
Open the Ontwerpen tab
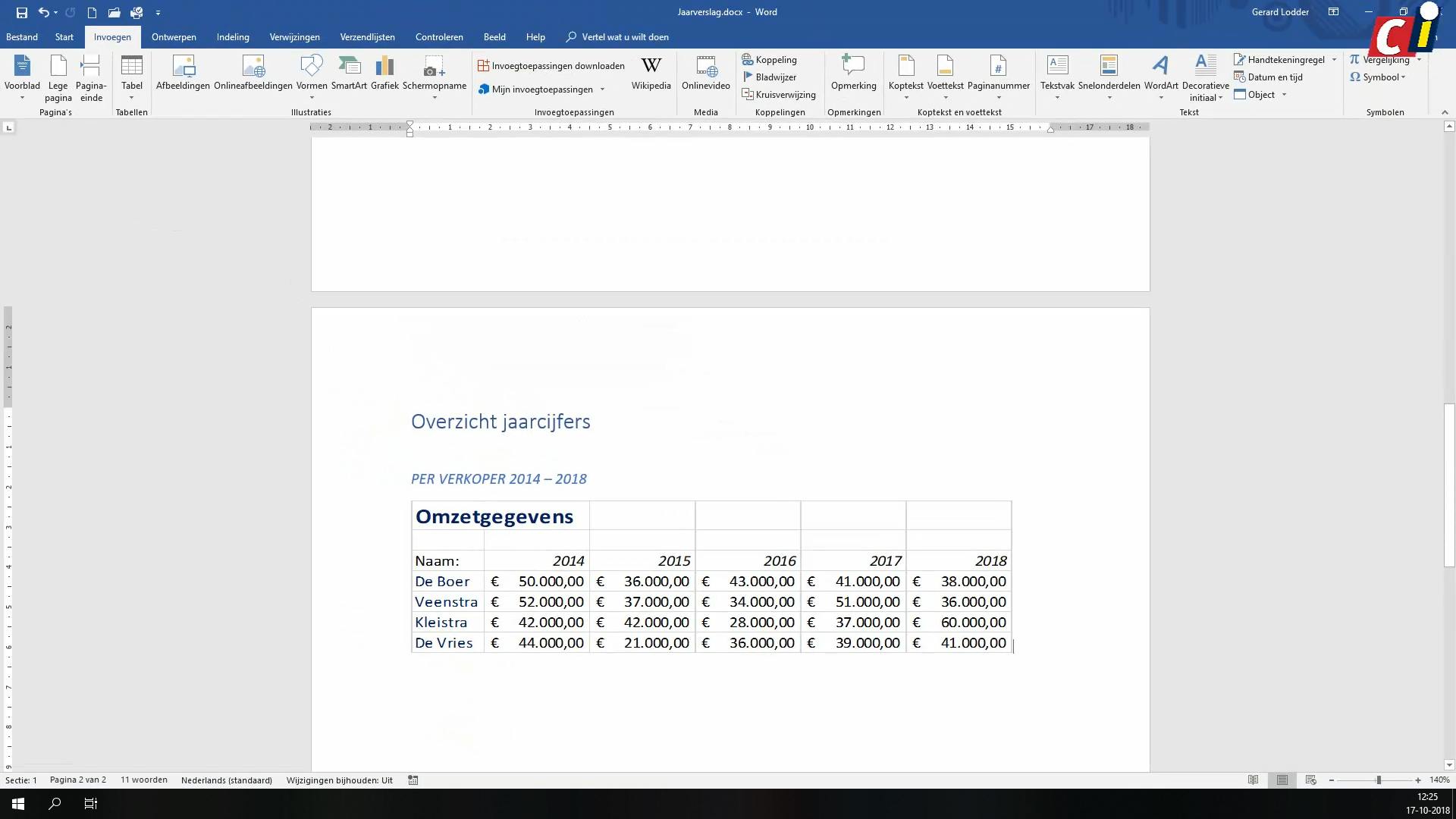(x=174, y=36)
